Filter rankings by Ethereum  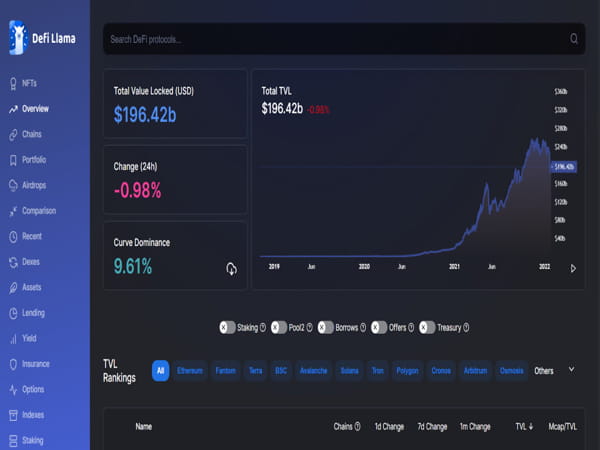coord(190,371)
